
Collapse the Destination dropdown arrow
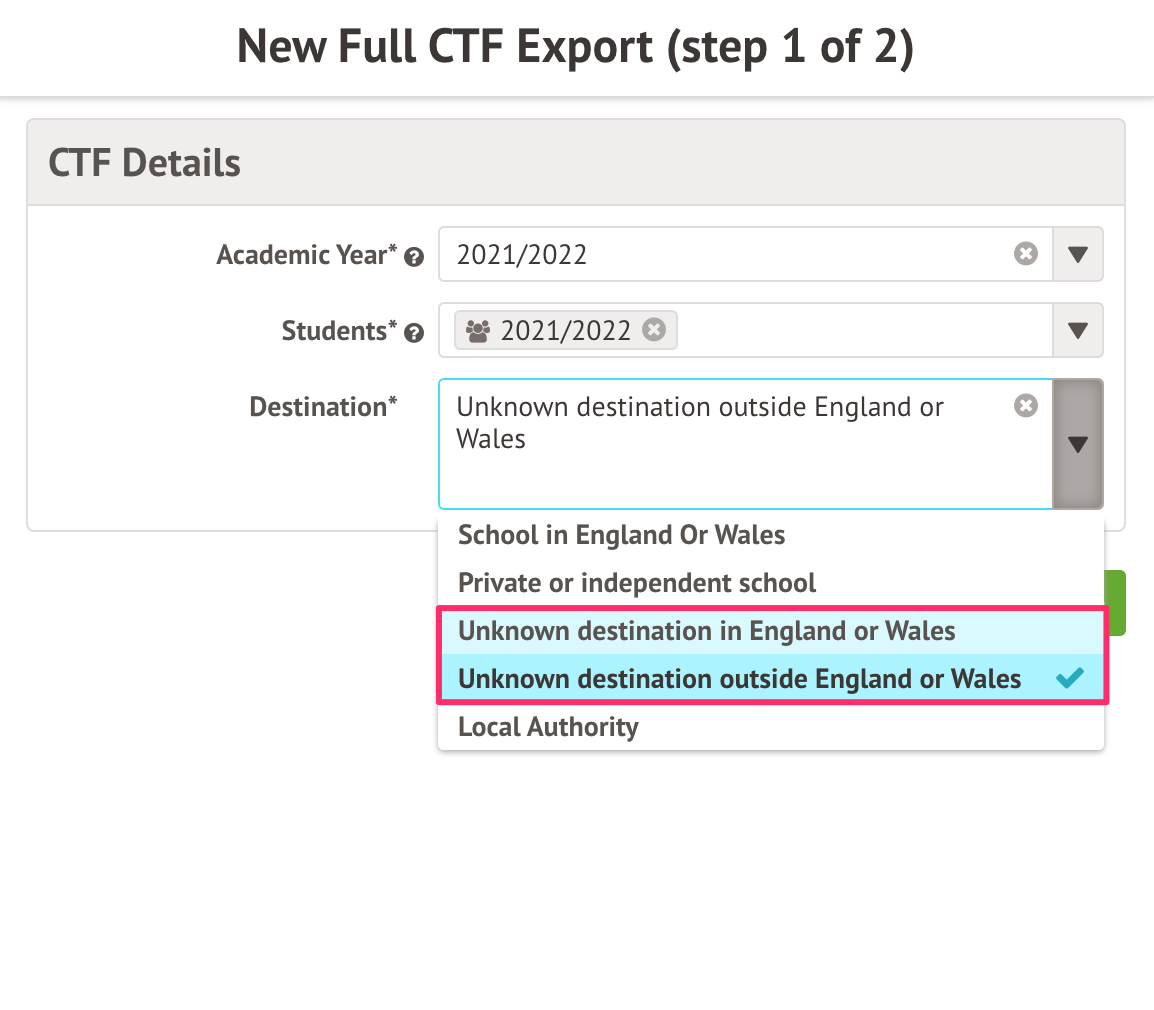click(1078, 444)
